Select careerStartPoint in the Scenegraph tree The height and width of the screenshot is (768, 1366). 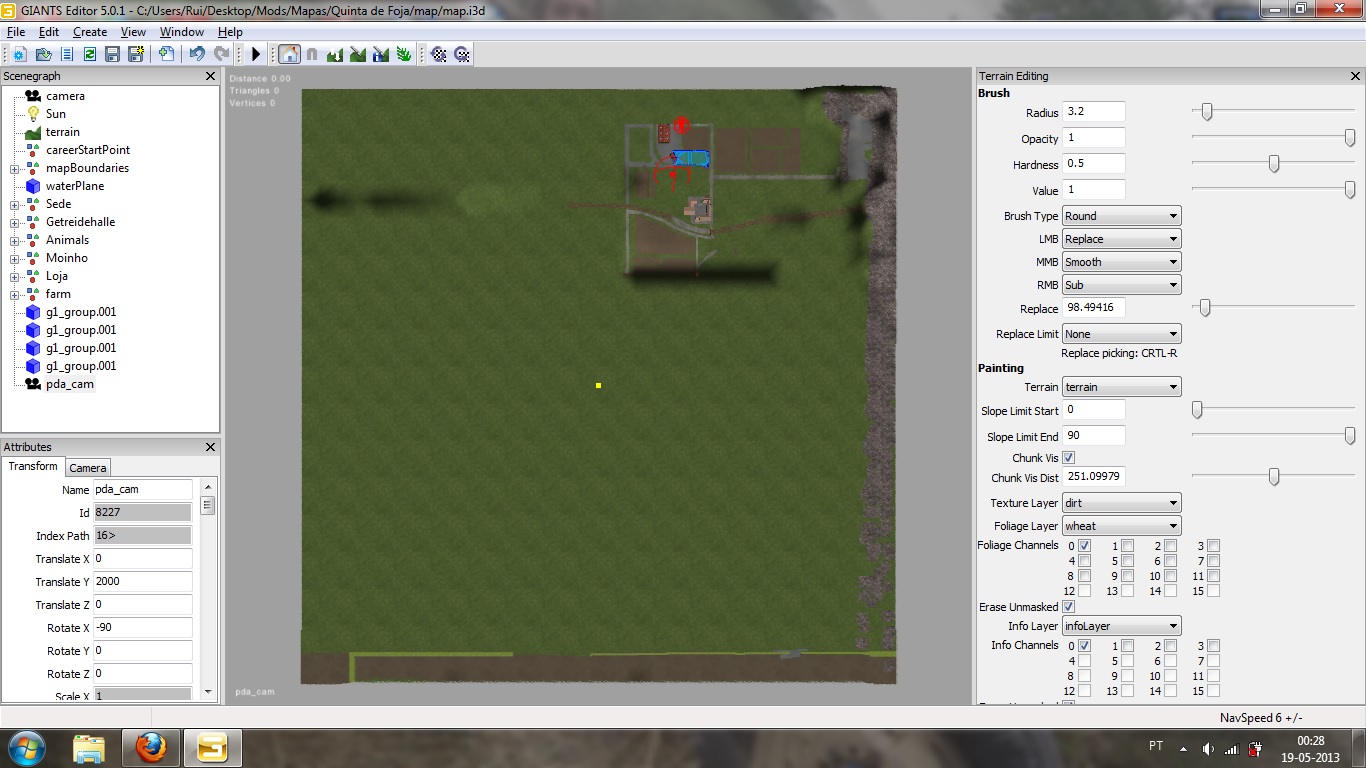[x=88, y=150]
